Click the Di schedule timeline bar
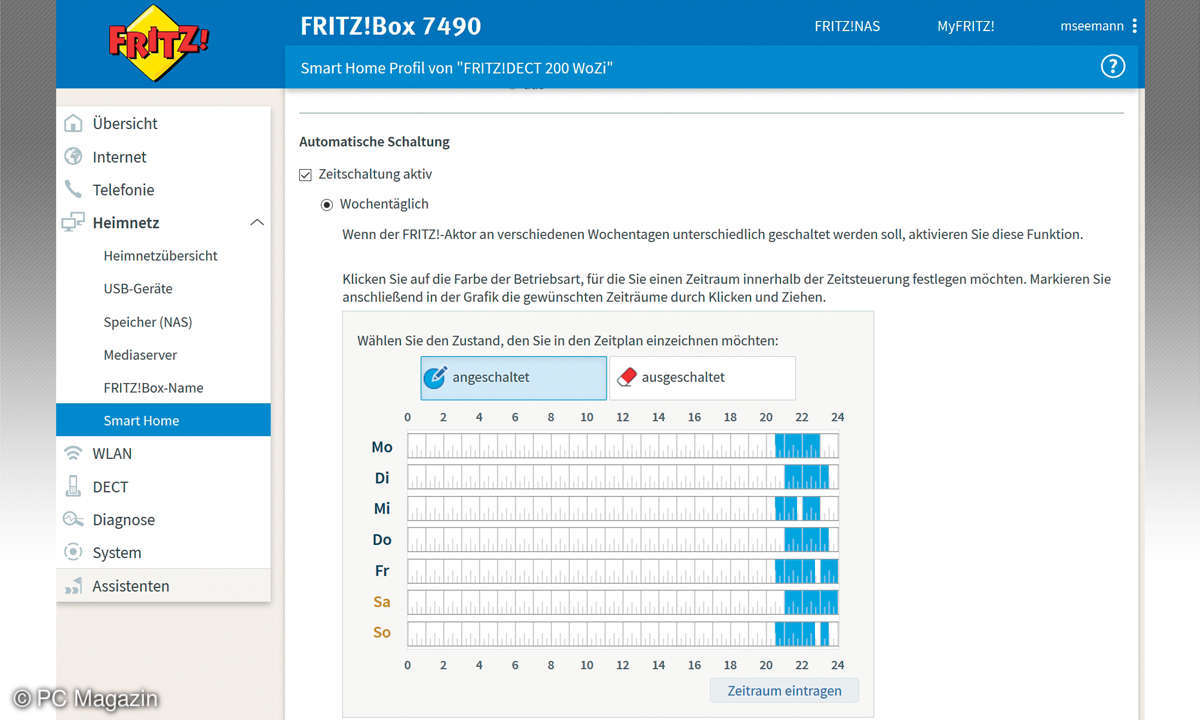The image size is (1200, 720). tap(622, 477)
